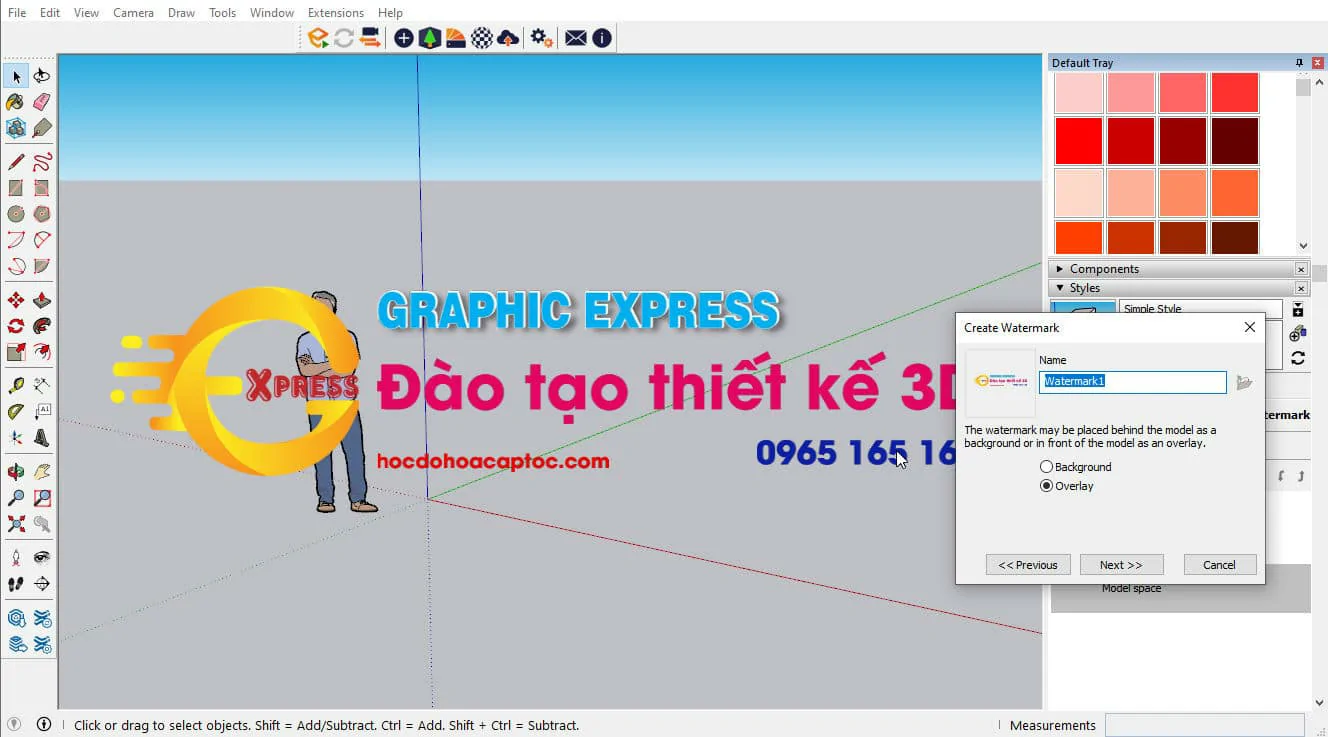Click the Next button in Create Watermark

pyautogui.click(x=1121, y=564)
